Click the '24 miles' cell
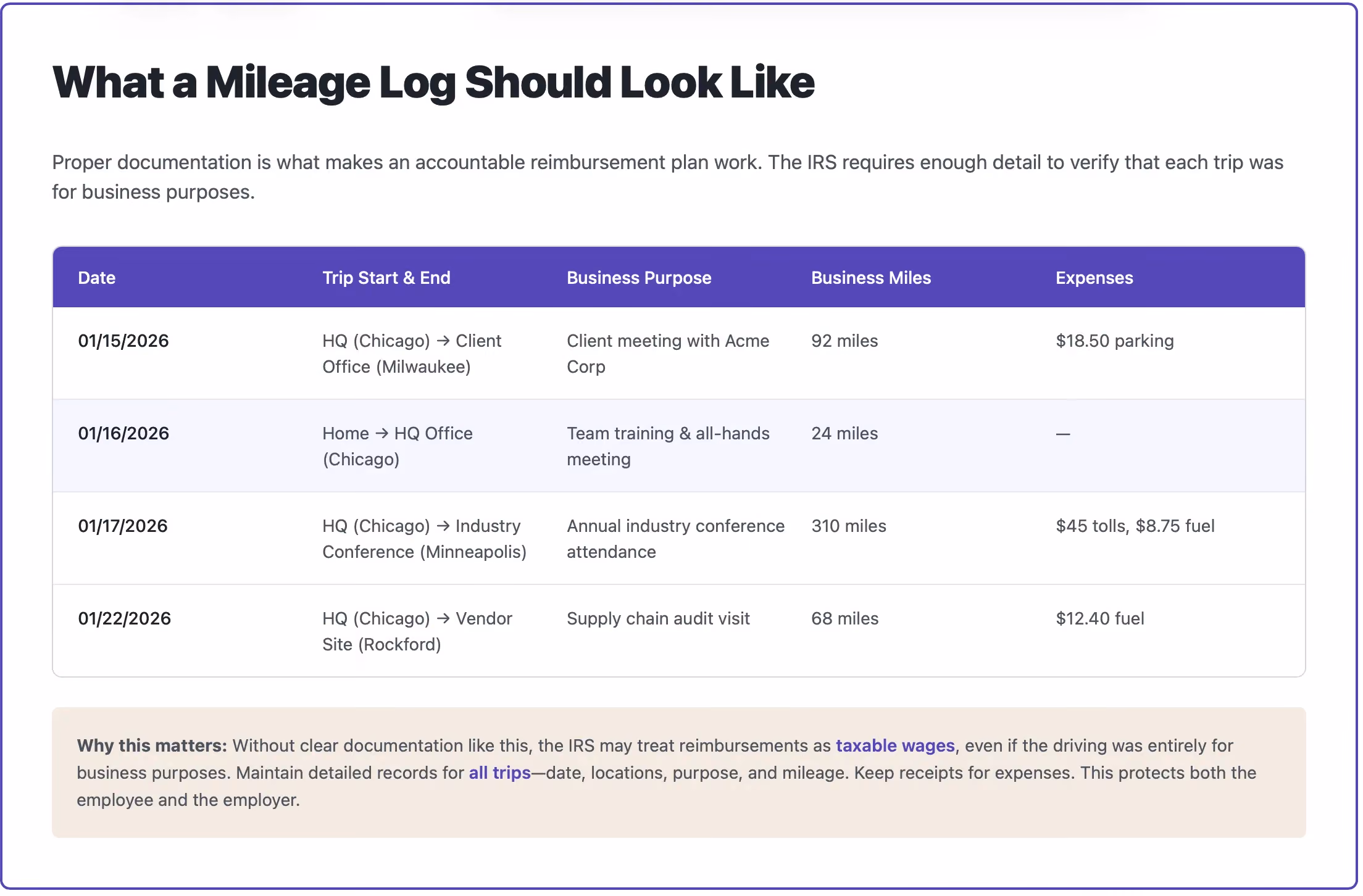The width and height of the screenshot is (1363, 896). pyautogui.click(x=844, y=433)
